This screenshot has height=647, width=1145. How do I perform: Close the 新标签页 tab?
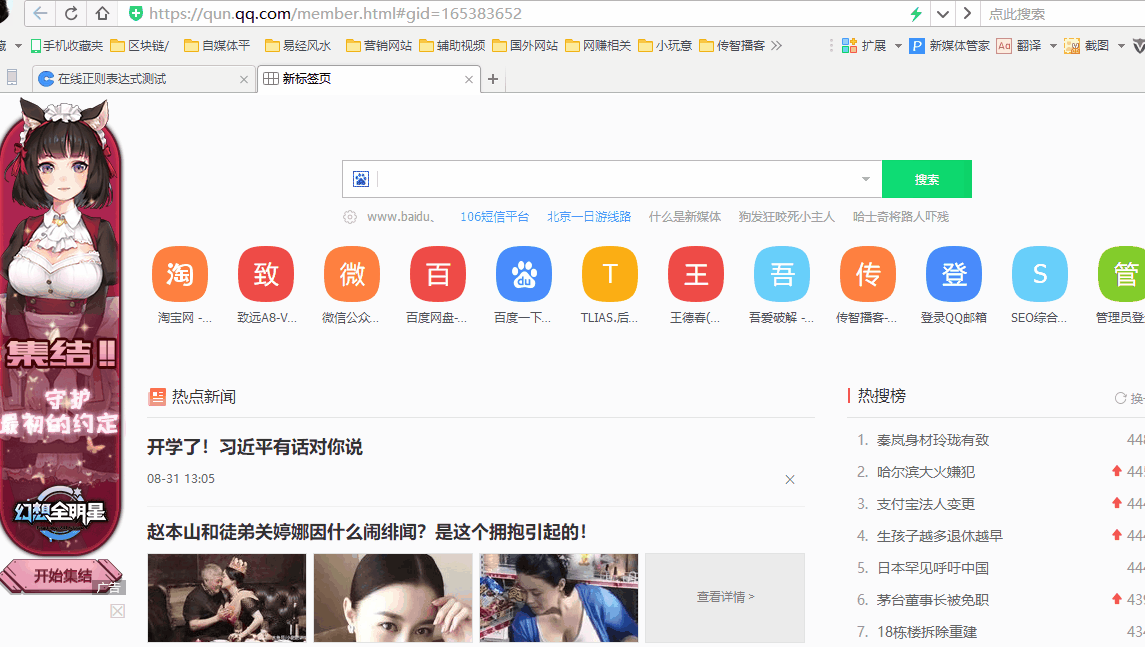pyautogui.click(x=469, y=79)
